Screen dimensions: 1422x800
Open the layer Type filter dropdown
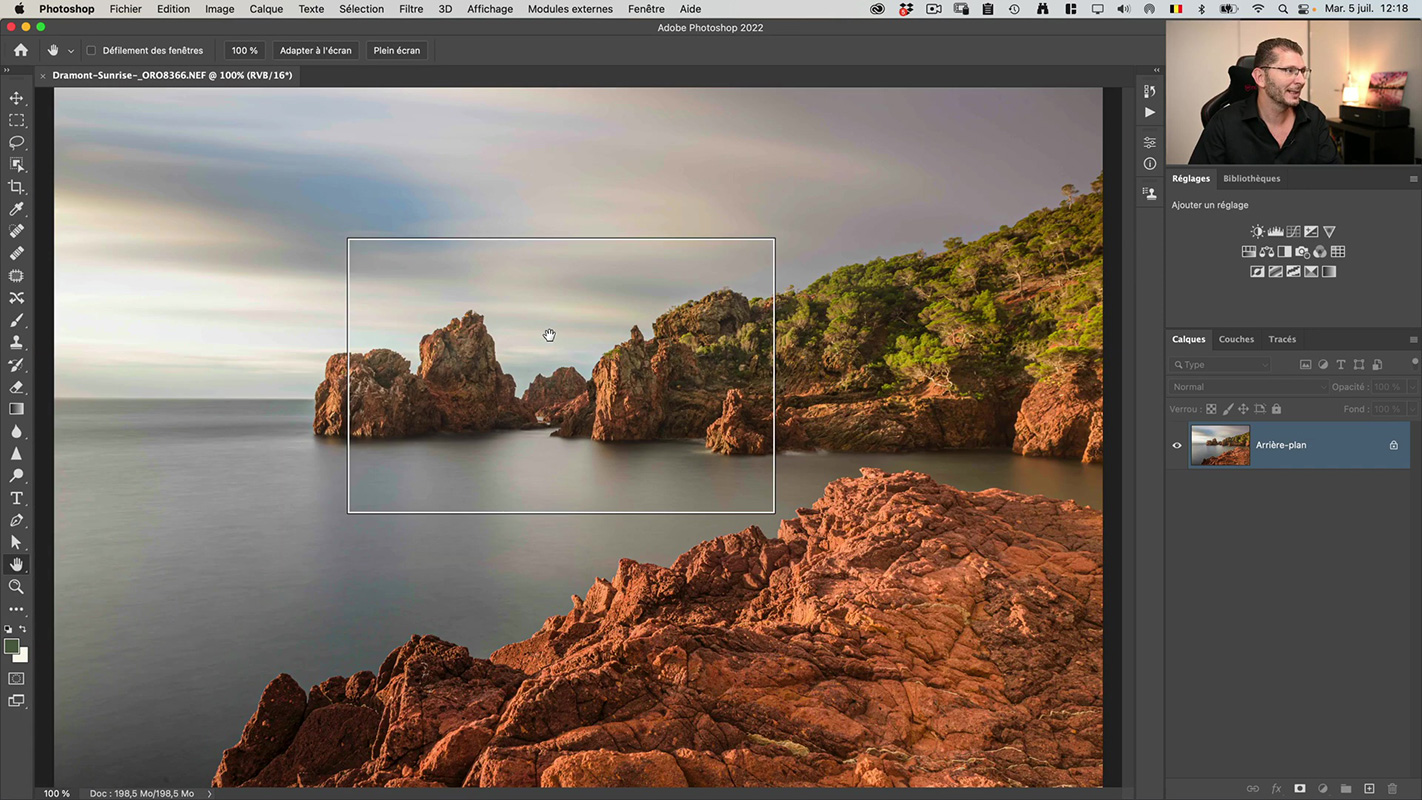(x=1221, y=365)
